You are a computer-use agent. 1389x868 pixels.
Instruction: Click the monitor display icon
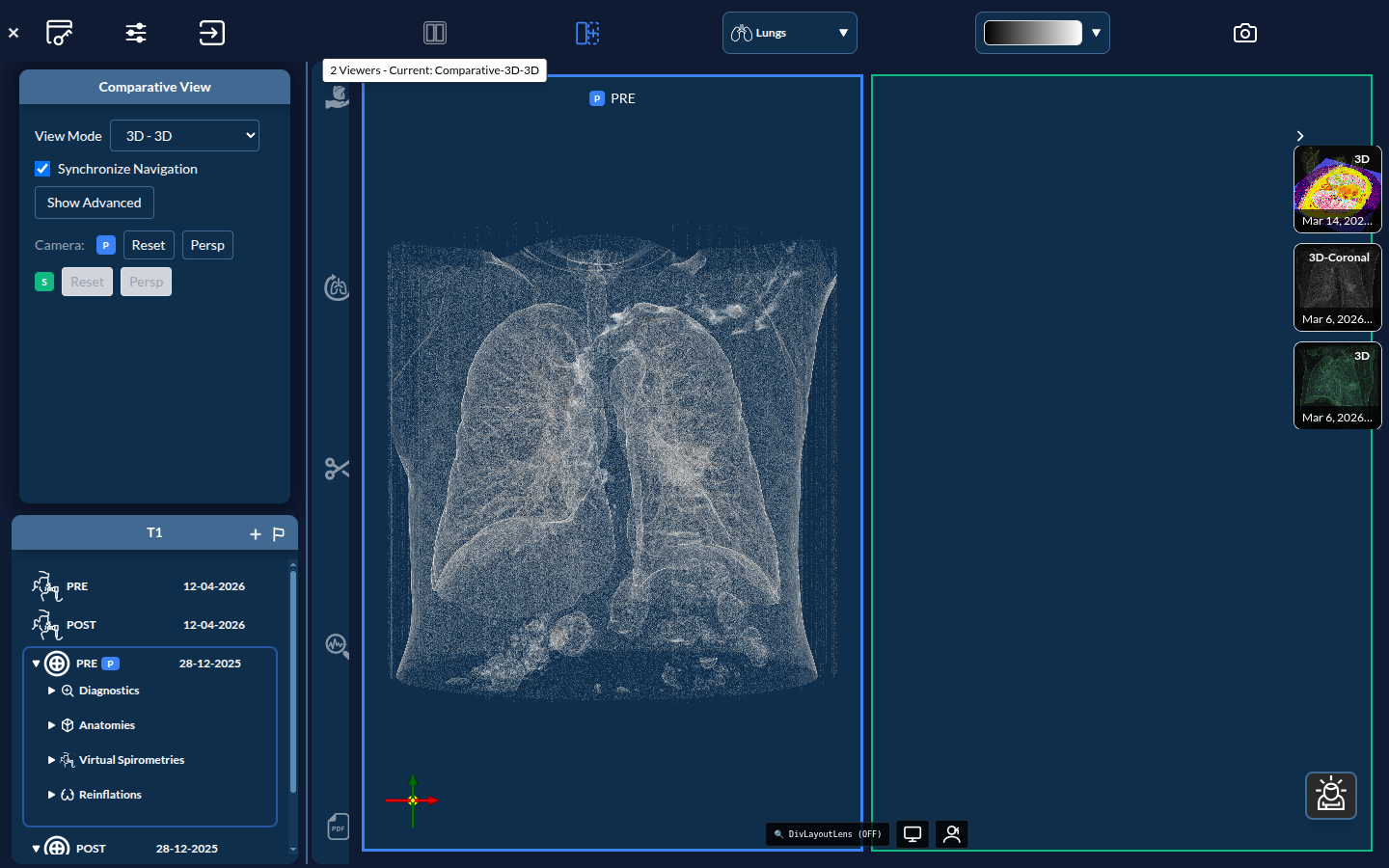[x=912, y=834]
